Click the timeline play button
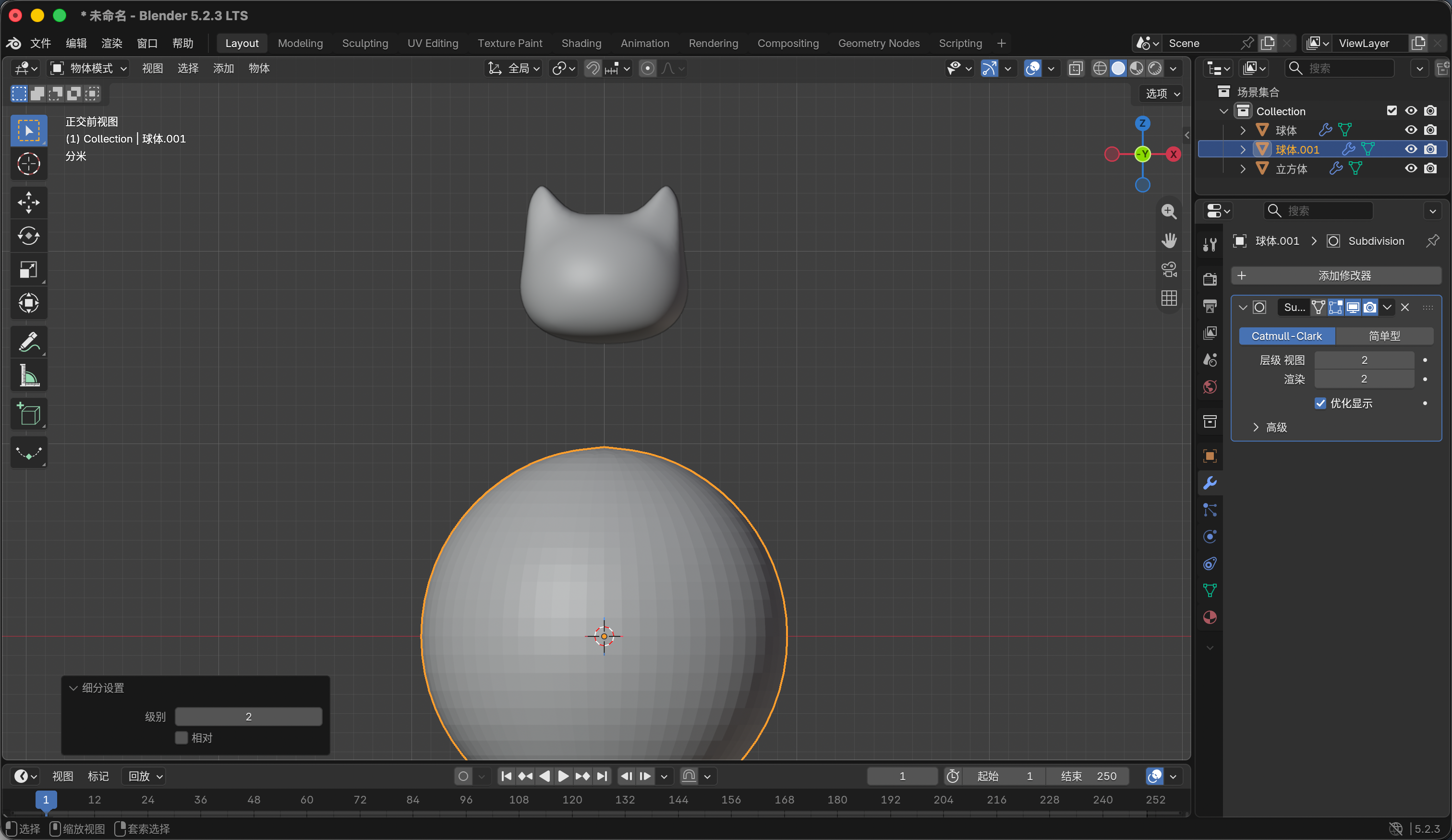1452x840 pixels. 563,776
